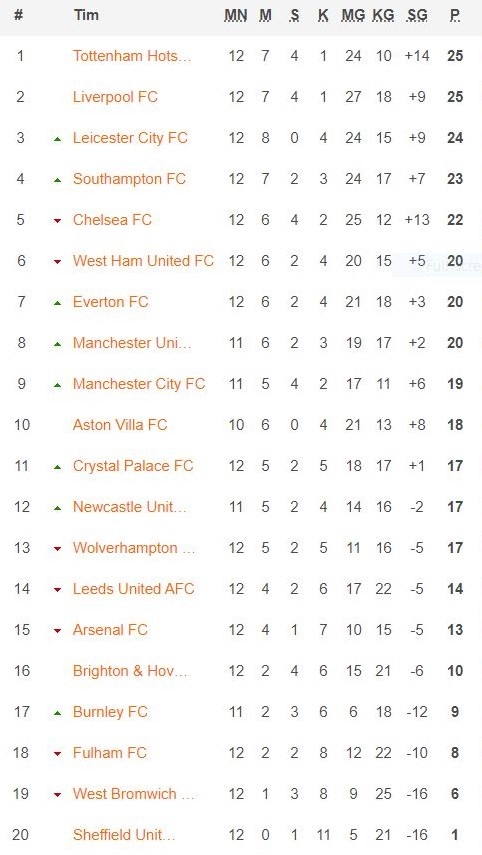Click the red down arrow beside Fulham FC
The image size is (482, 855).
tap(57, 754)
